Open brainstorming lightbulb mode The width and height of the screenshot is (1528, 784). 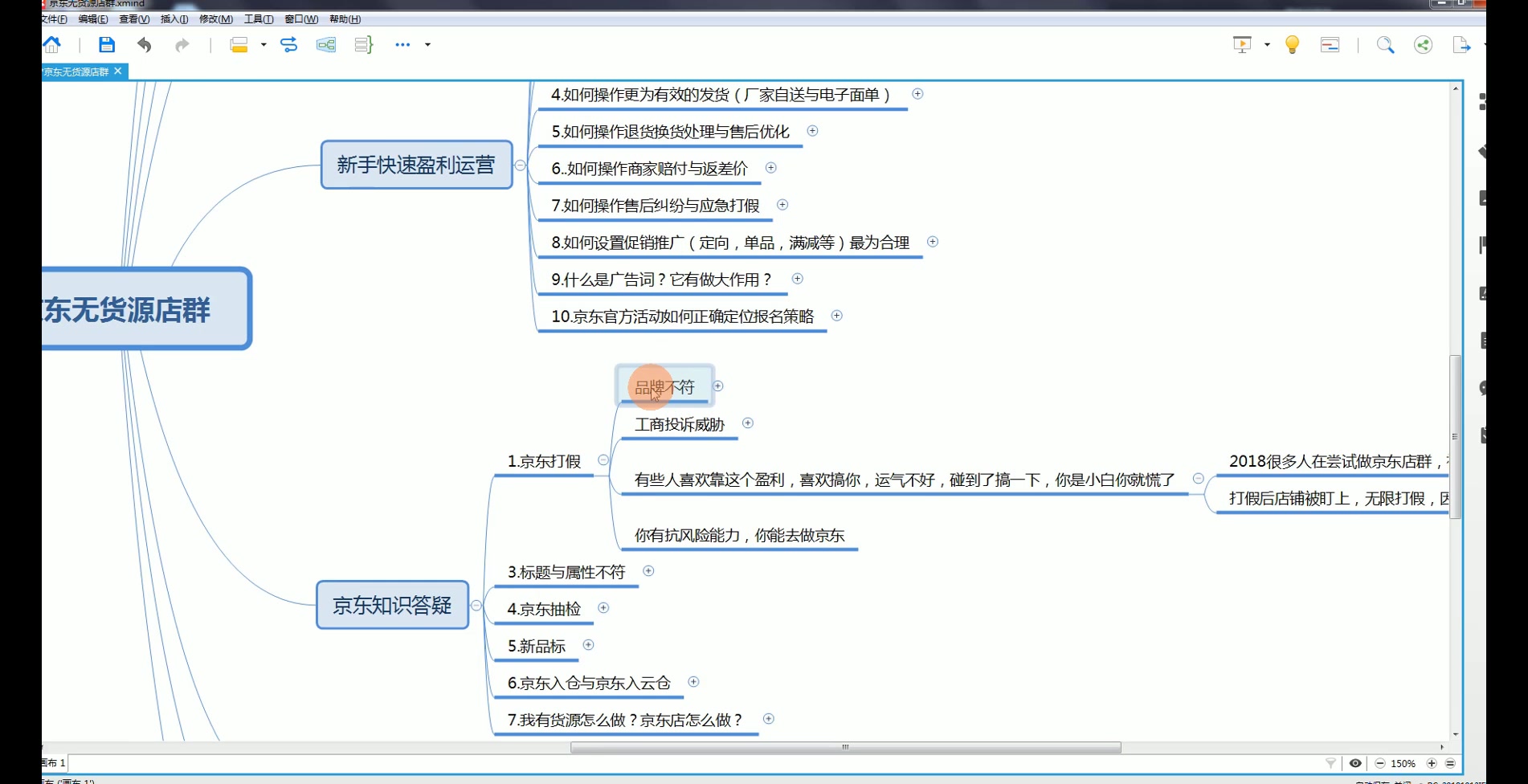point(1292,45)
